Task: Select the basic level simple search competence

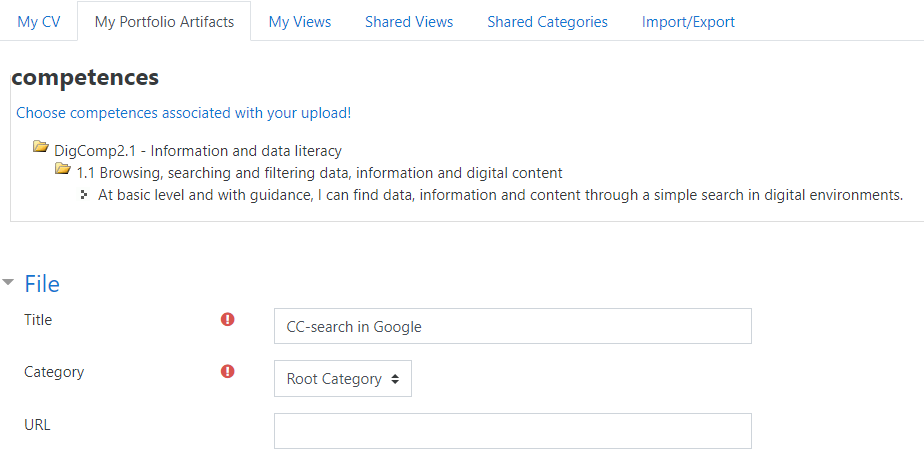Action: (x=500, y=194)
